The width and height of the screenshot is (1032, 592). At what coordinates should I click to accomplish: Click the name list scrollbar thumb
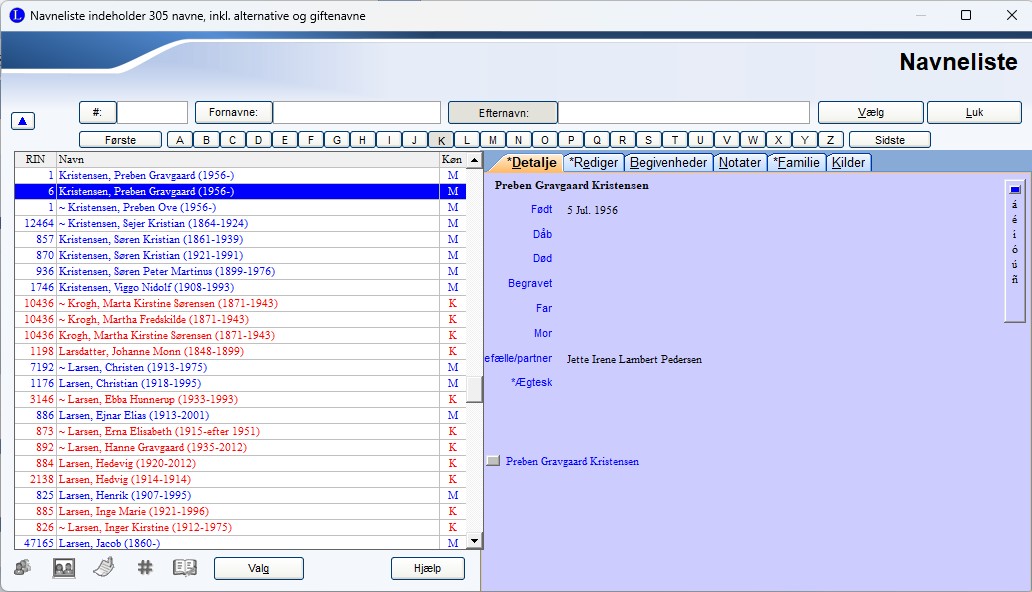tap(474, 388)
